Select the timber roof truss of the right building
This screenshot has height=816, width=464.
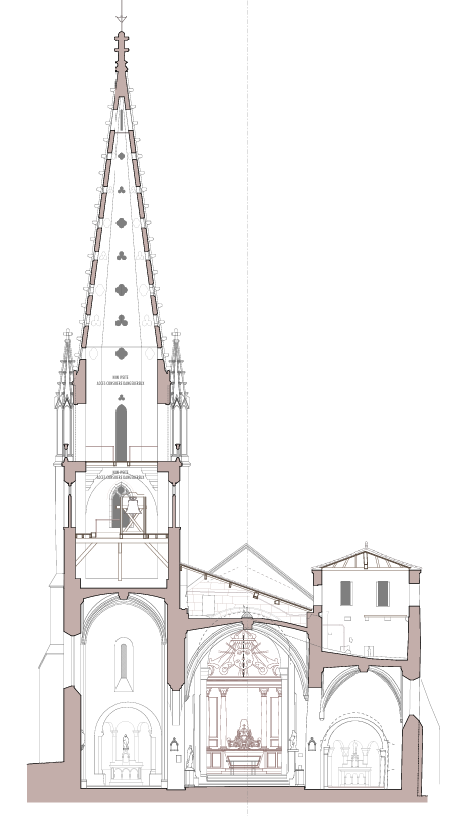[366, 558]
